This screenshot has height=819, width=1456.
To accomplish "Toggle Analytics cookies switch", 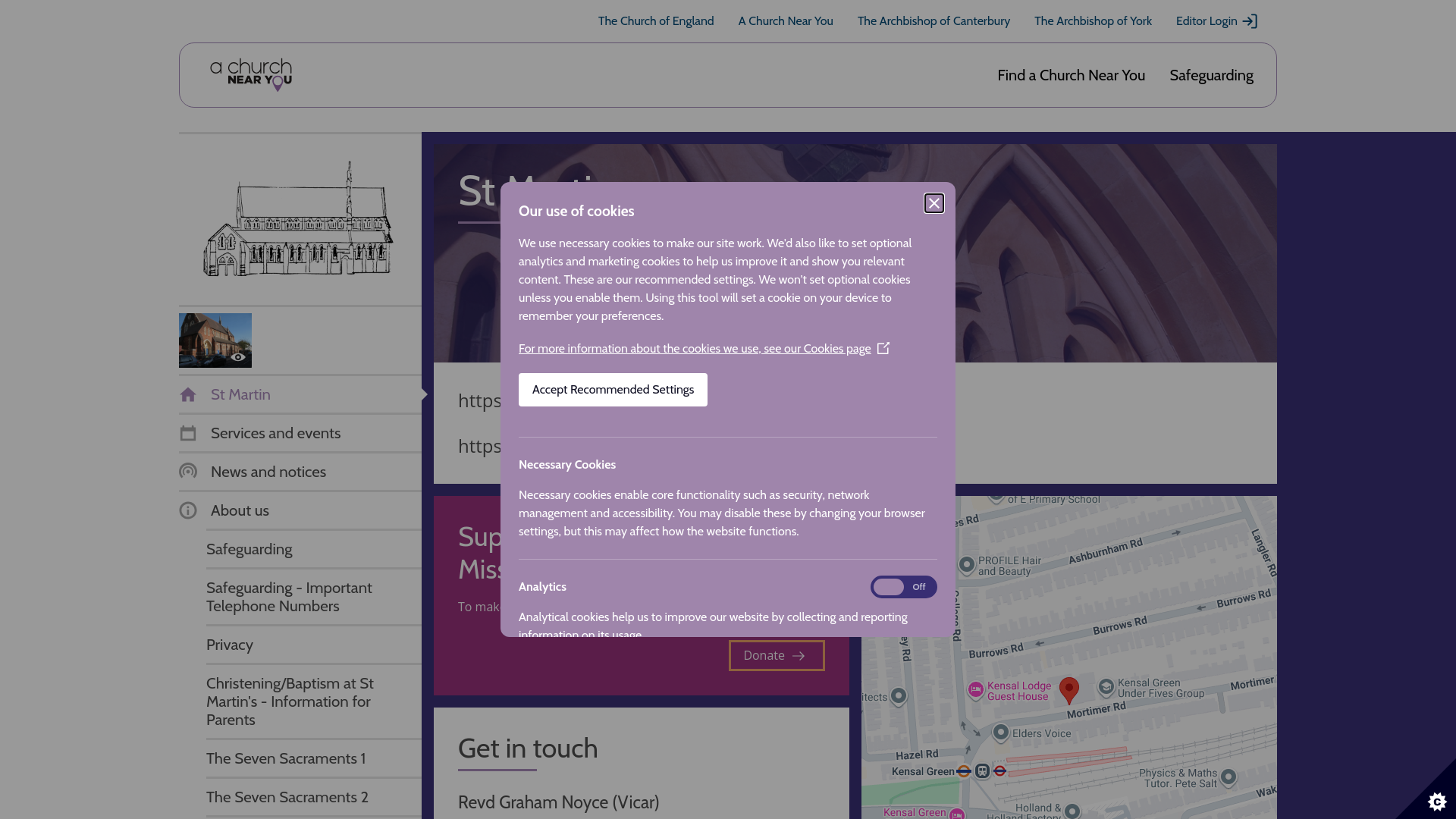I will (903, 587).
